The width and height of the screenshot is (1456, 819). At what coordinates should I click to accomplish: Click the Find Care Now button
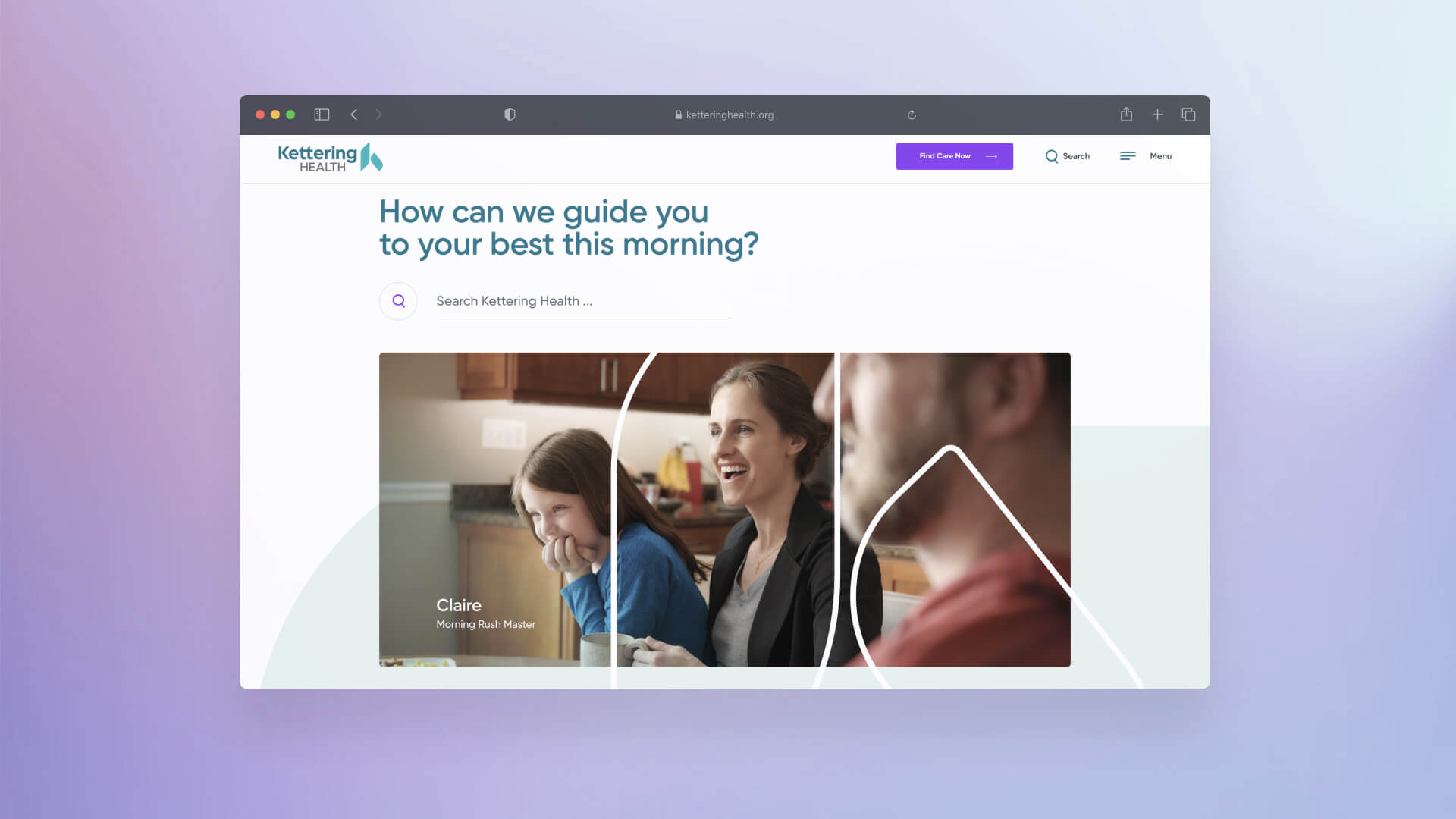coord(954,156)
